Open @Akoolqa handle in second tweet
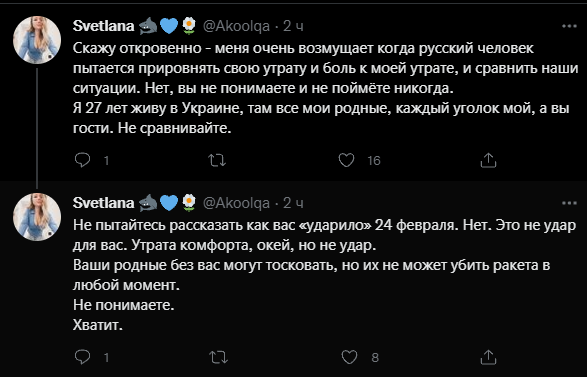 pyautogui.click(x=236, y=203)
